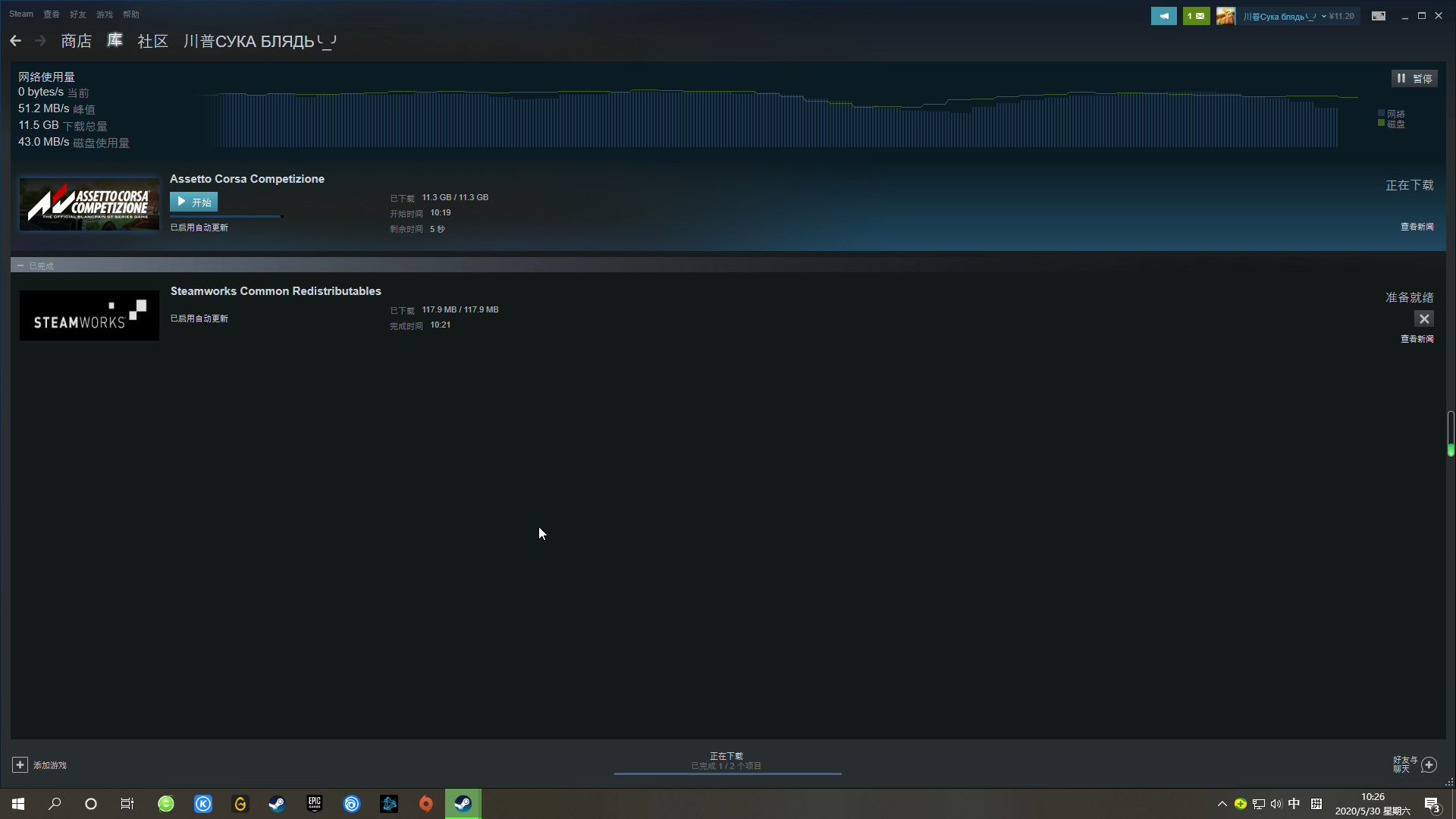
Task: Collapse the 已完成 completed section
Action: tap(20, 265)
